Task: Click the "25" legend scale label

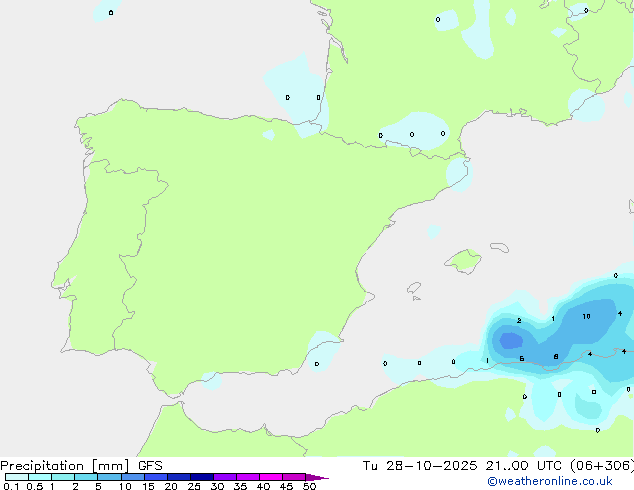Action: (194, 486)
